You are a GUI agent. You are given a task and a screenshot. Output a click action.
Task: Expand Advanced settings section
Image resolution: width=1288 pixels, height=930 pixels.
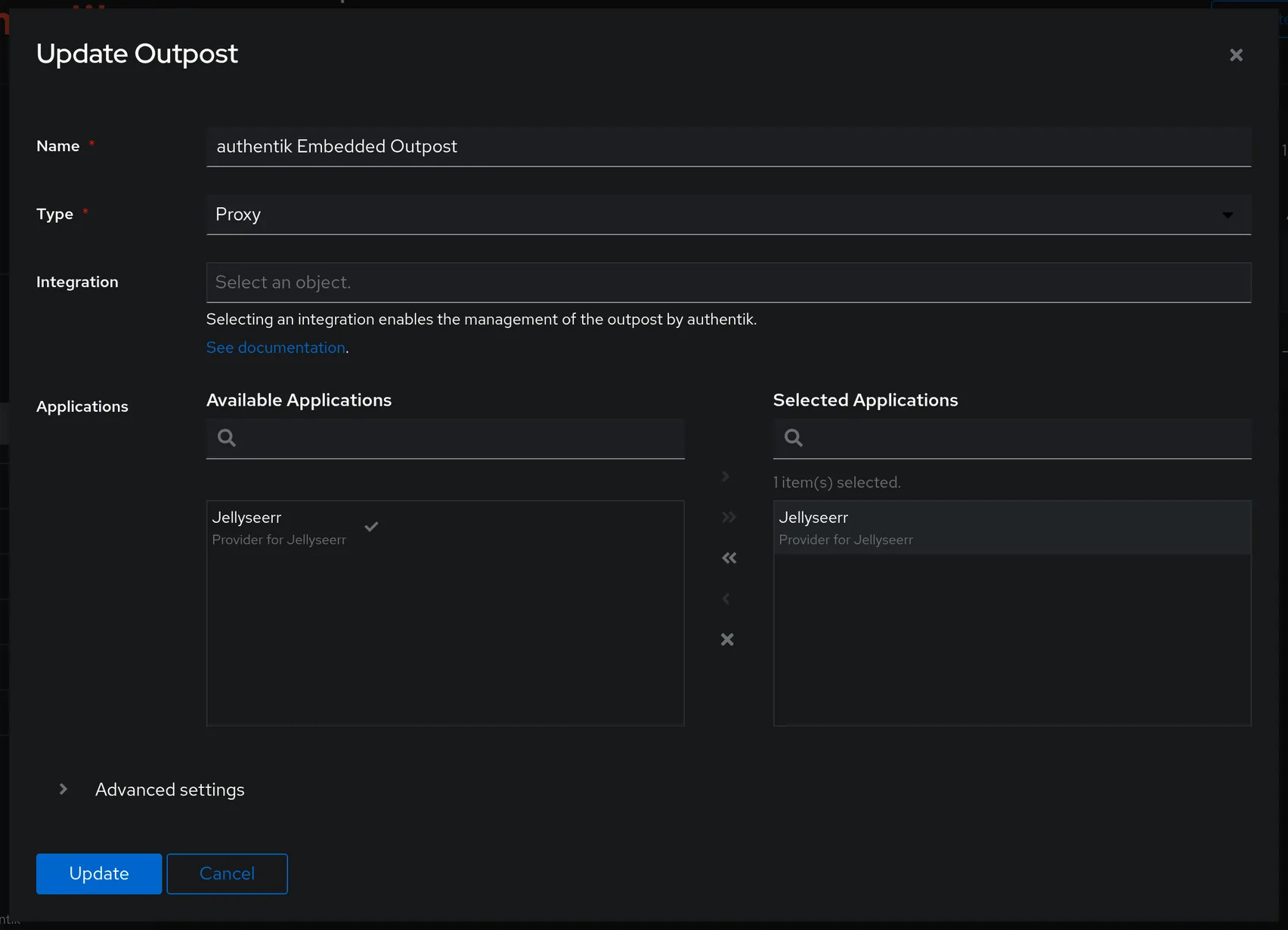(x=63, y=789)
